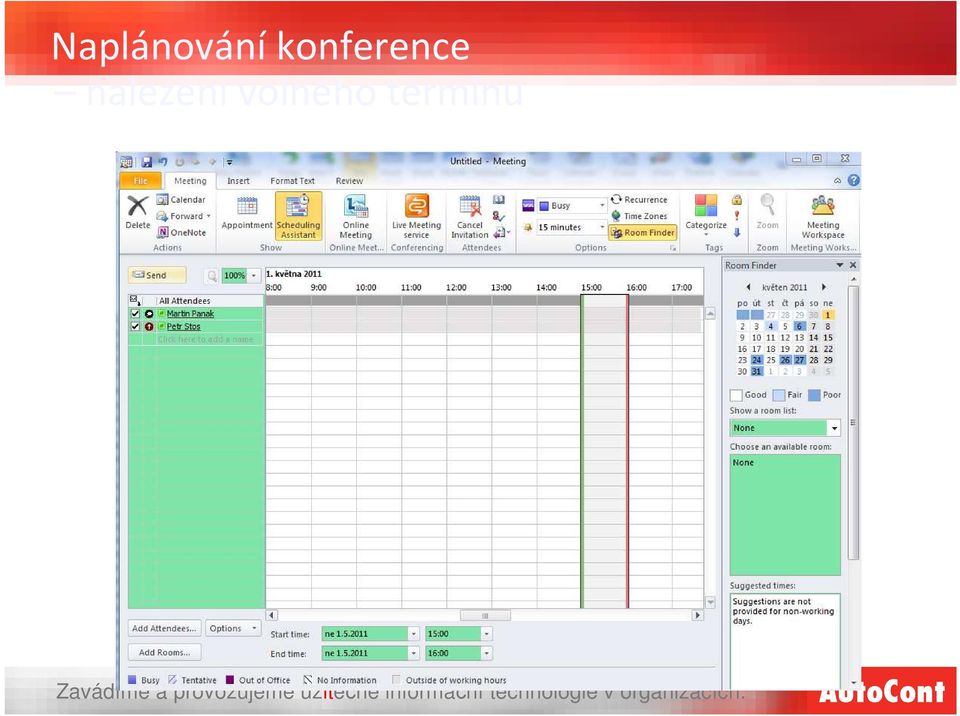
Task: Open Show a room list dropdown
Action: (834, 428)
